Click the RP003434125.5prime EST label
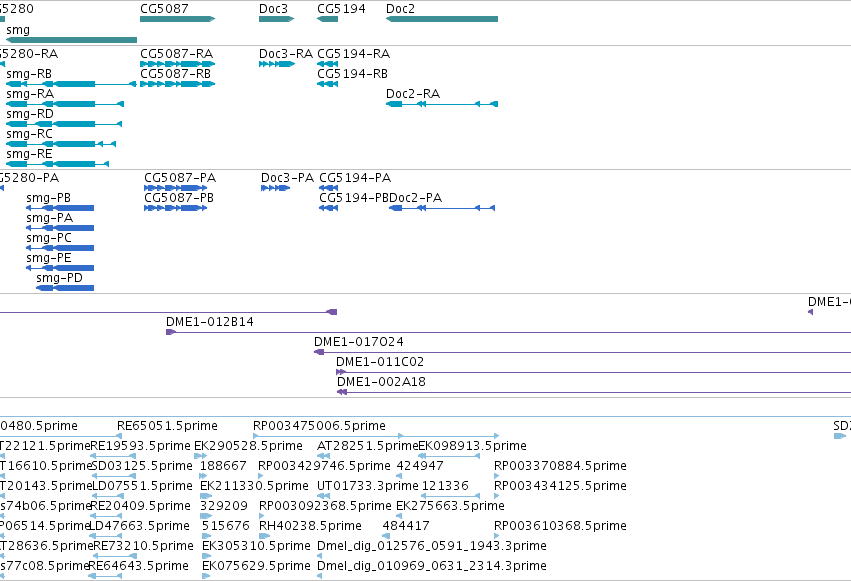This screenshot has height=581, width=851. click(x=560, y=486)
